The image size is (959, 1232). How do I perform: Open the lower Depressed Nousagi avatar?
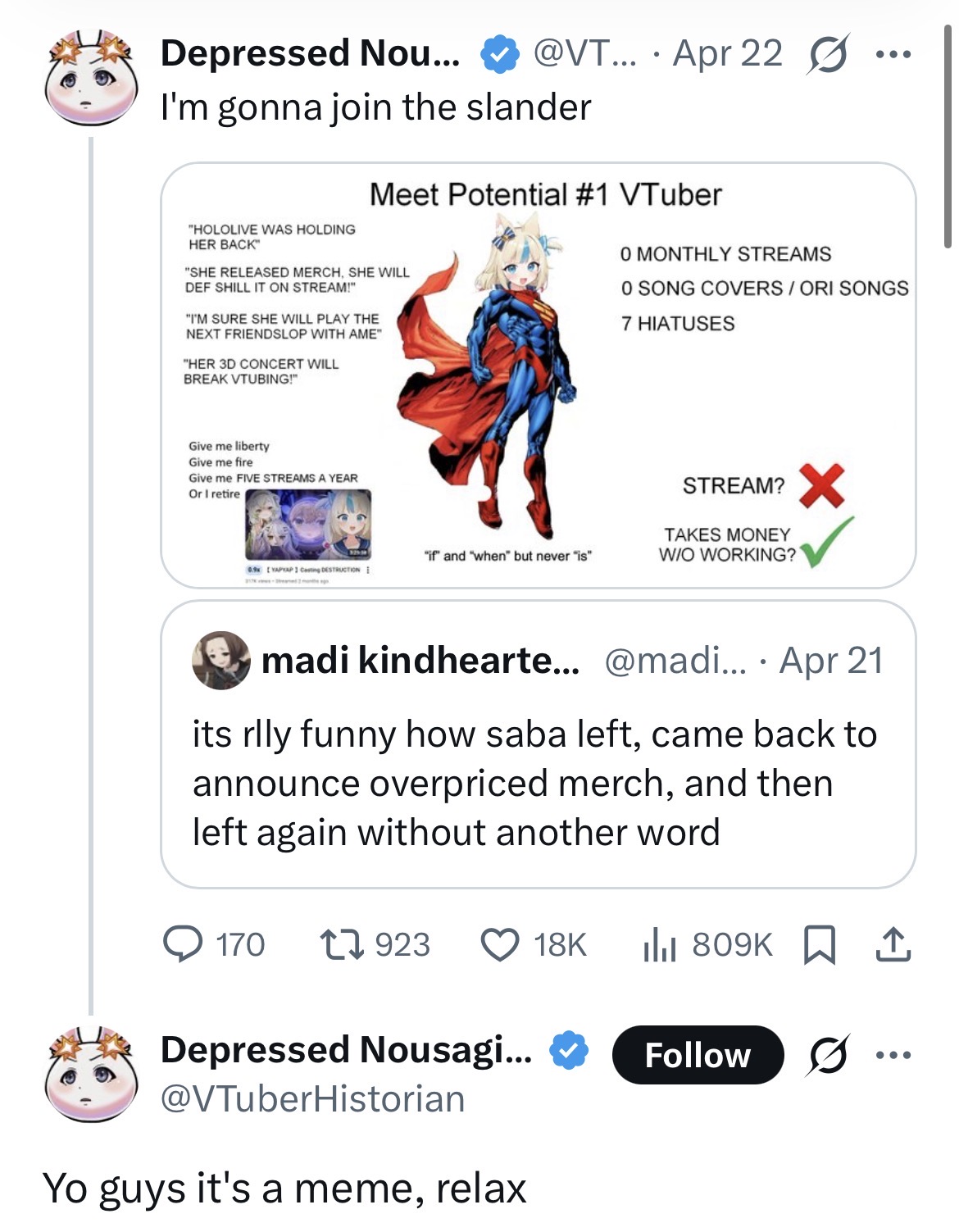(x=91, y=1075)
